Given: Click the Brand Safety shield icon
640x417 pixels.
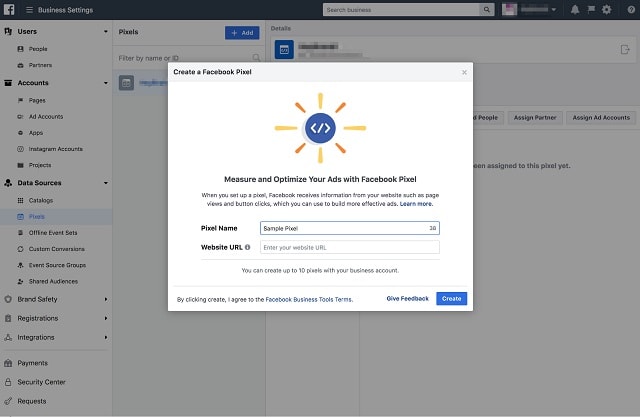Looking at the screenshot, I should pyautogui.click(x=8, y=299).
